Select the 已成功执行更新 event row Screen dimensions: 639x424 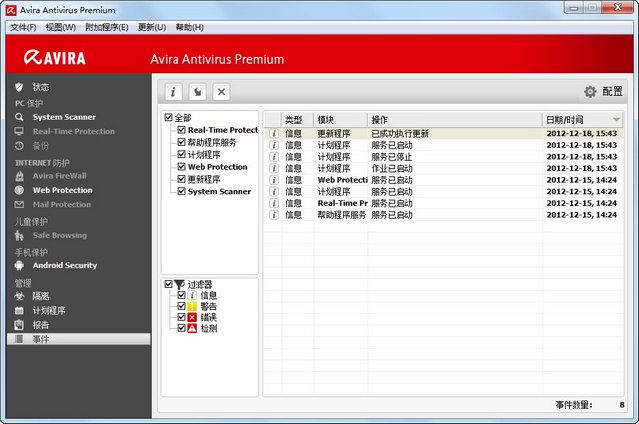[x=400, y=133]
